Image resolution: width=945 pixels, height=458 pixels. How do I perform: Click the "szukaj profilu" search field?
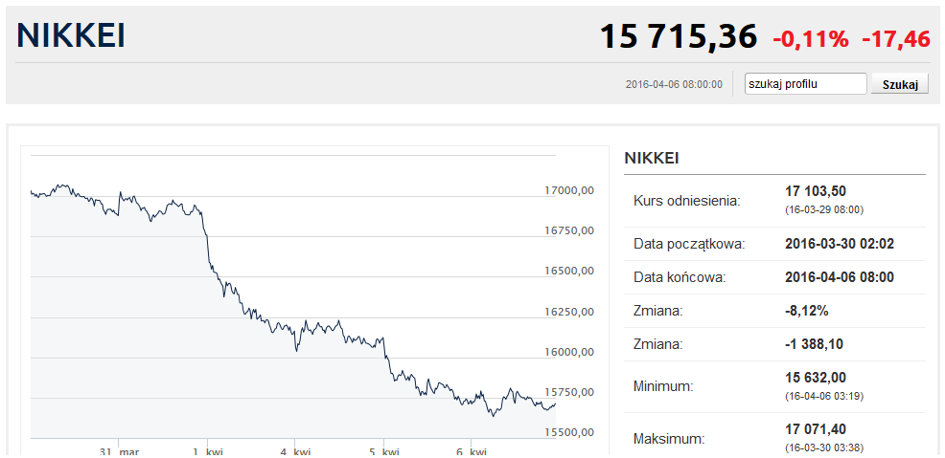pos(806,84)
